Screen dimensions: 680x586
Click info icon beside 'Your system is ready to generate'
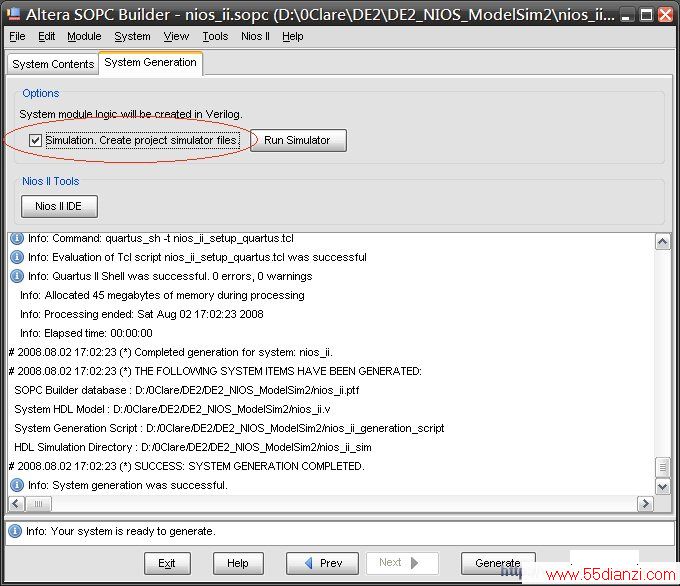tap(15, 531)
